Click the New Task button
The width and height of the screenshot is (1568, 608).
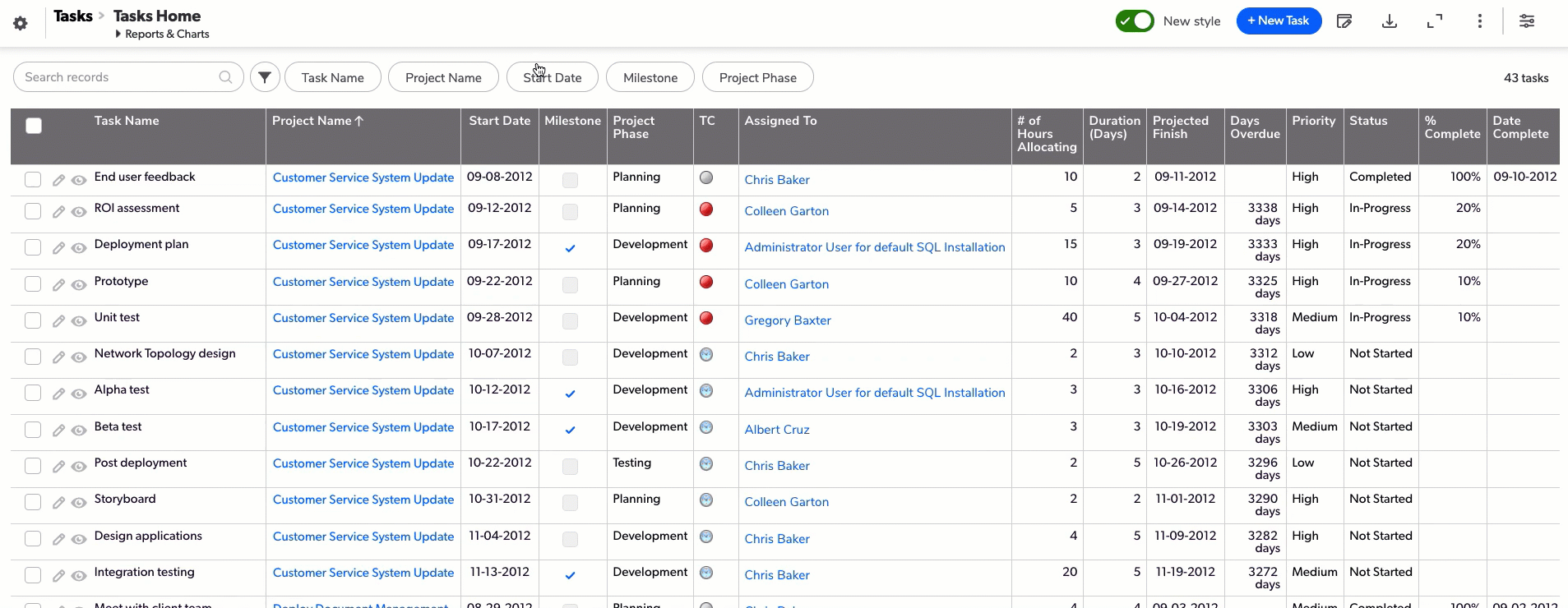point(1278,21)
